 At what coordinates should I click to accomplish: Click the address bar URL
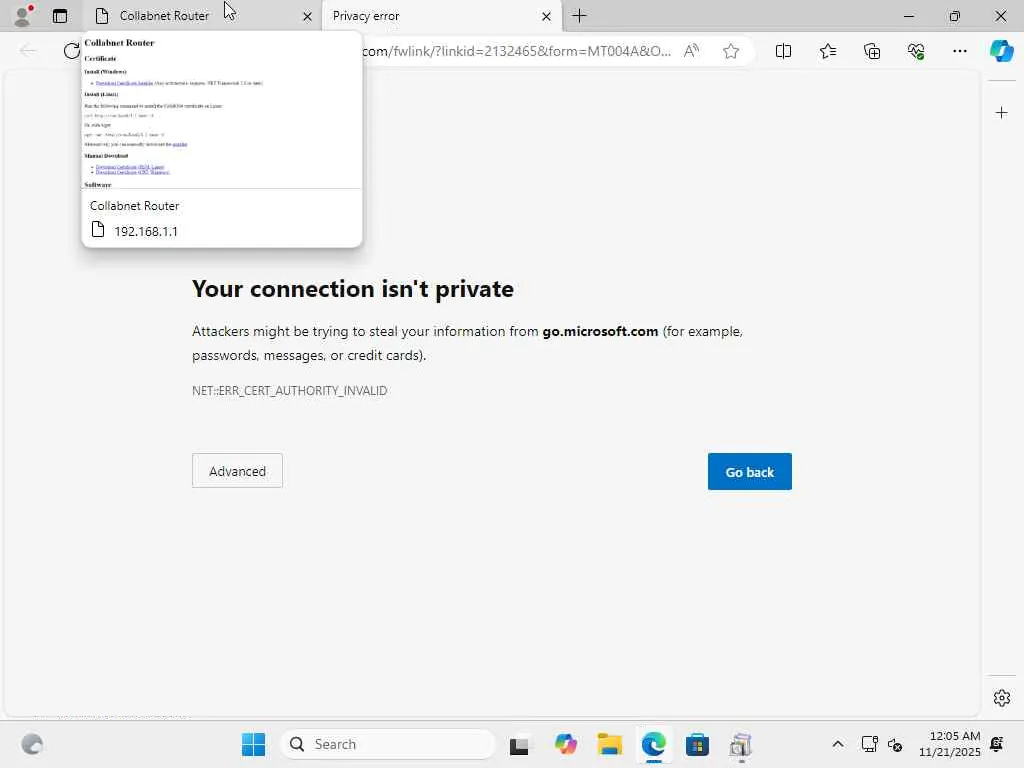(x=516, y=51)
